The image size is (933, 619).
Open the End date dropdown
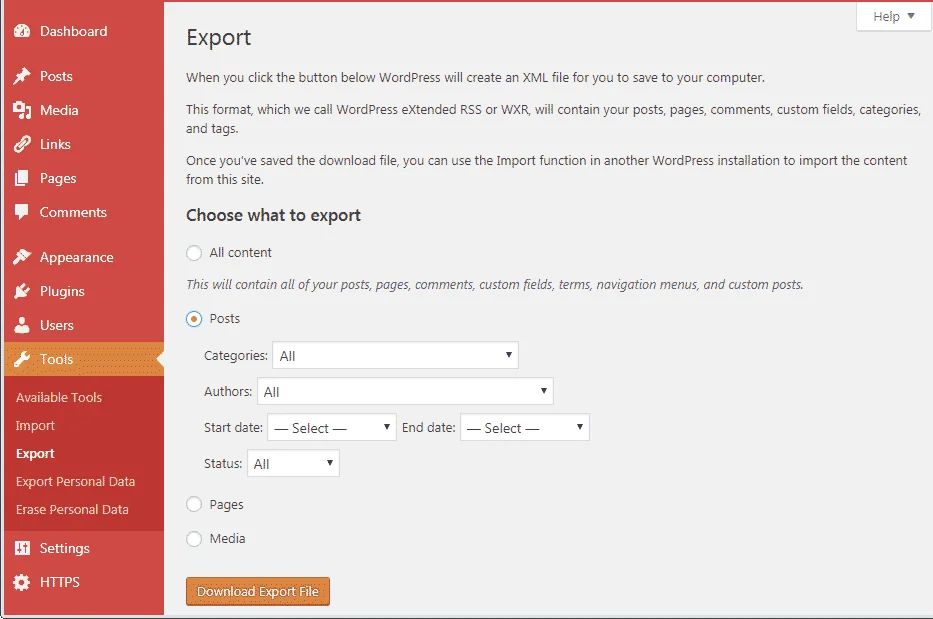point(525,427)
